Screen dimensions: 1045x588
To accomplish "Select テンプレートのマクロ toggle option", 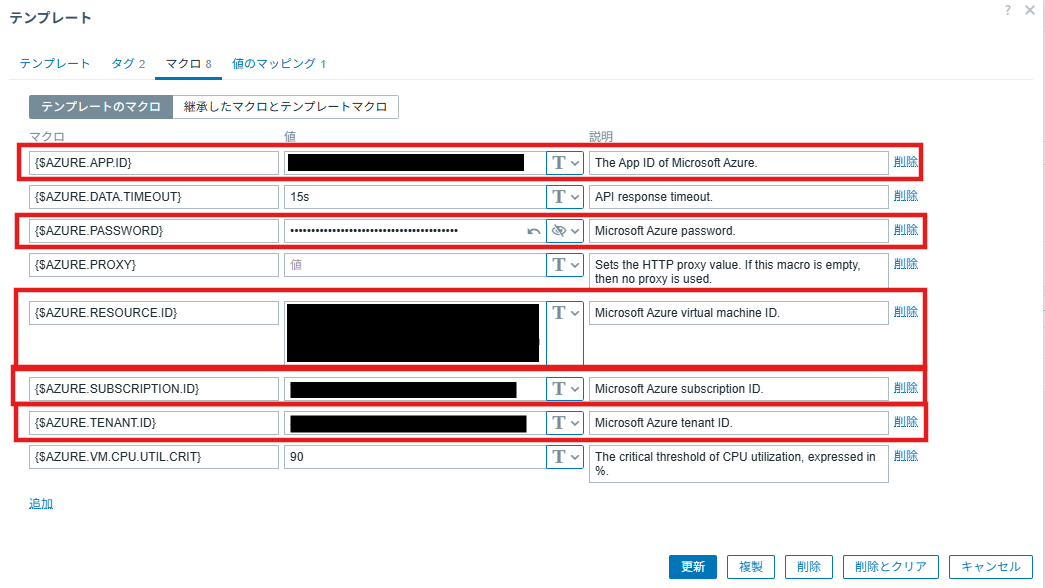I will click(x=100, y=107).
